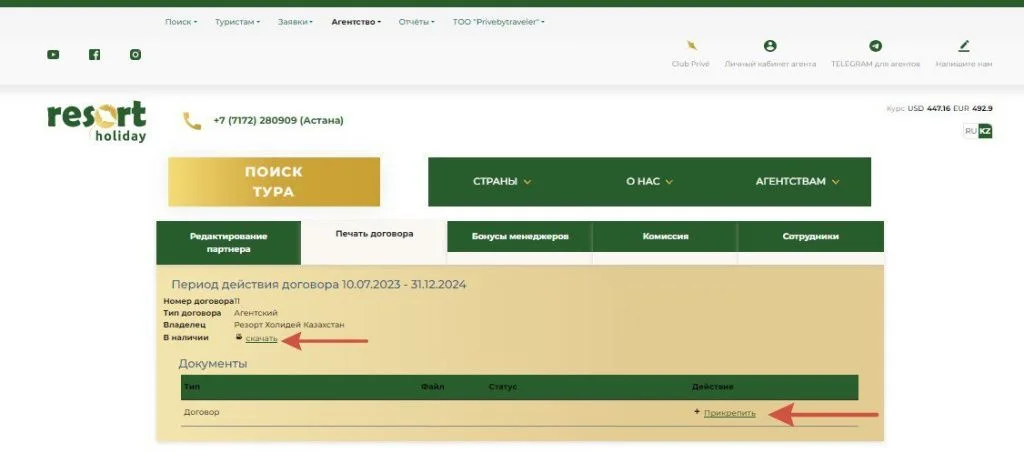Expand the Страны dropdown menu
The width and height of the screenshot is (1024, 453).
[x=502, y=182]
